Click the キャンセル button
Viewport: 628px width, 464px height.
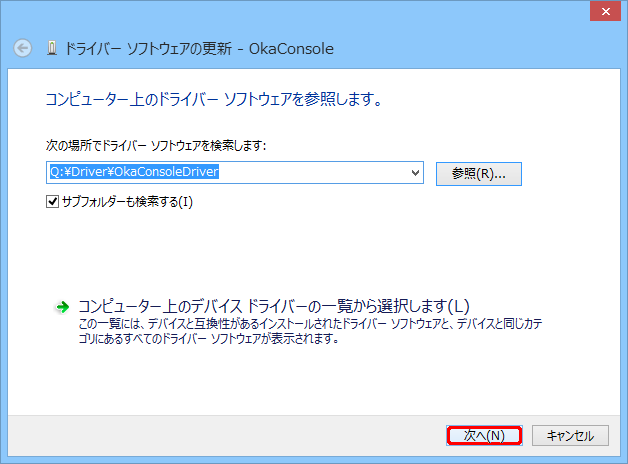(570, 436)
